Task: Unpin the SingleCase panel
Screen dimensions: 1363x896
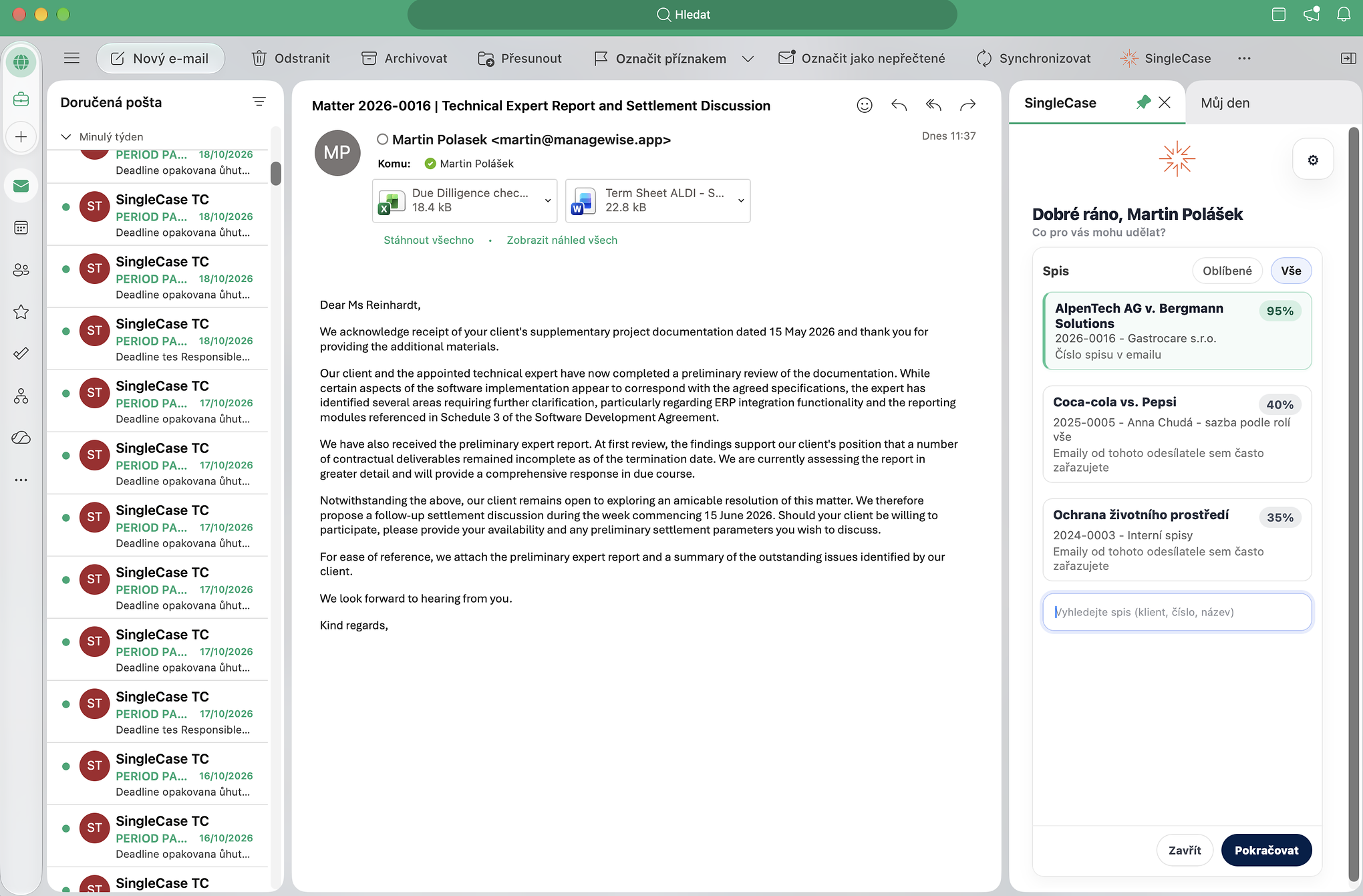Action: coord(1143,102)
